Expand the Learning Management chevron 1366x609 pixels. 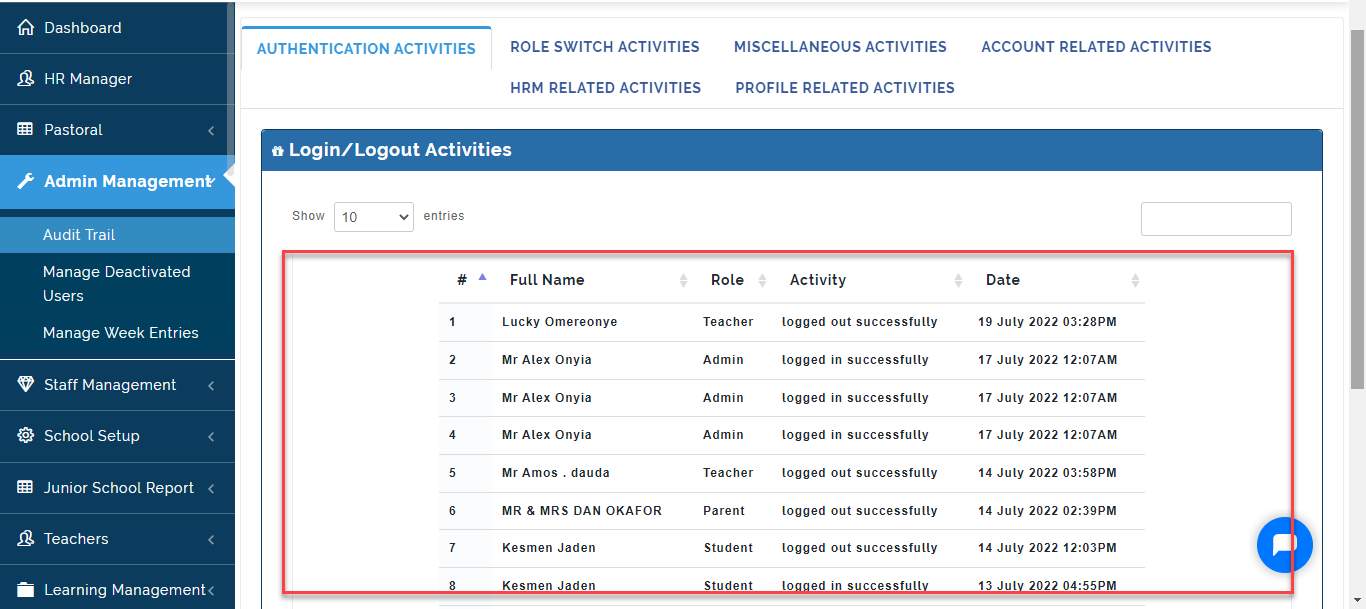tap(211, 591)
